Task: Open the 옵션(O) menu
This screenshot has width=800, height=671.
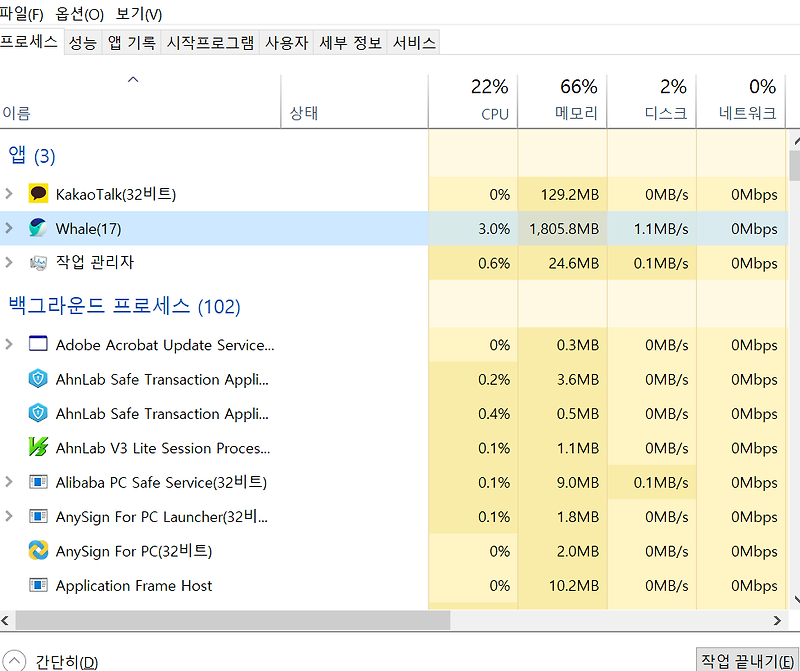Action: tap(80, 14)
